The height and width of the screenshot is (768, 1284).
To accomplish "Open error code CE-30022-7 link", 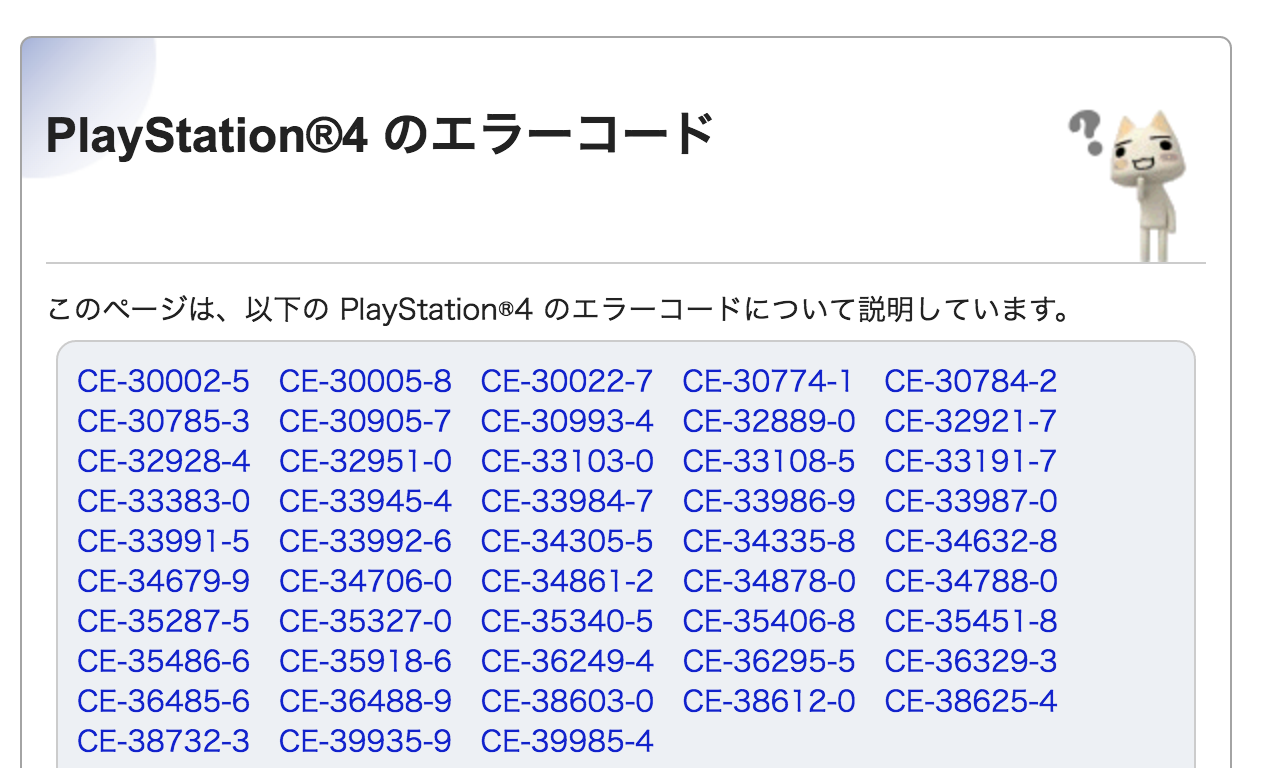I will pyautogui.click(x=567, y=381).
